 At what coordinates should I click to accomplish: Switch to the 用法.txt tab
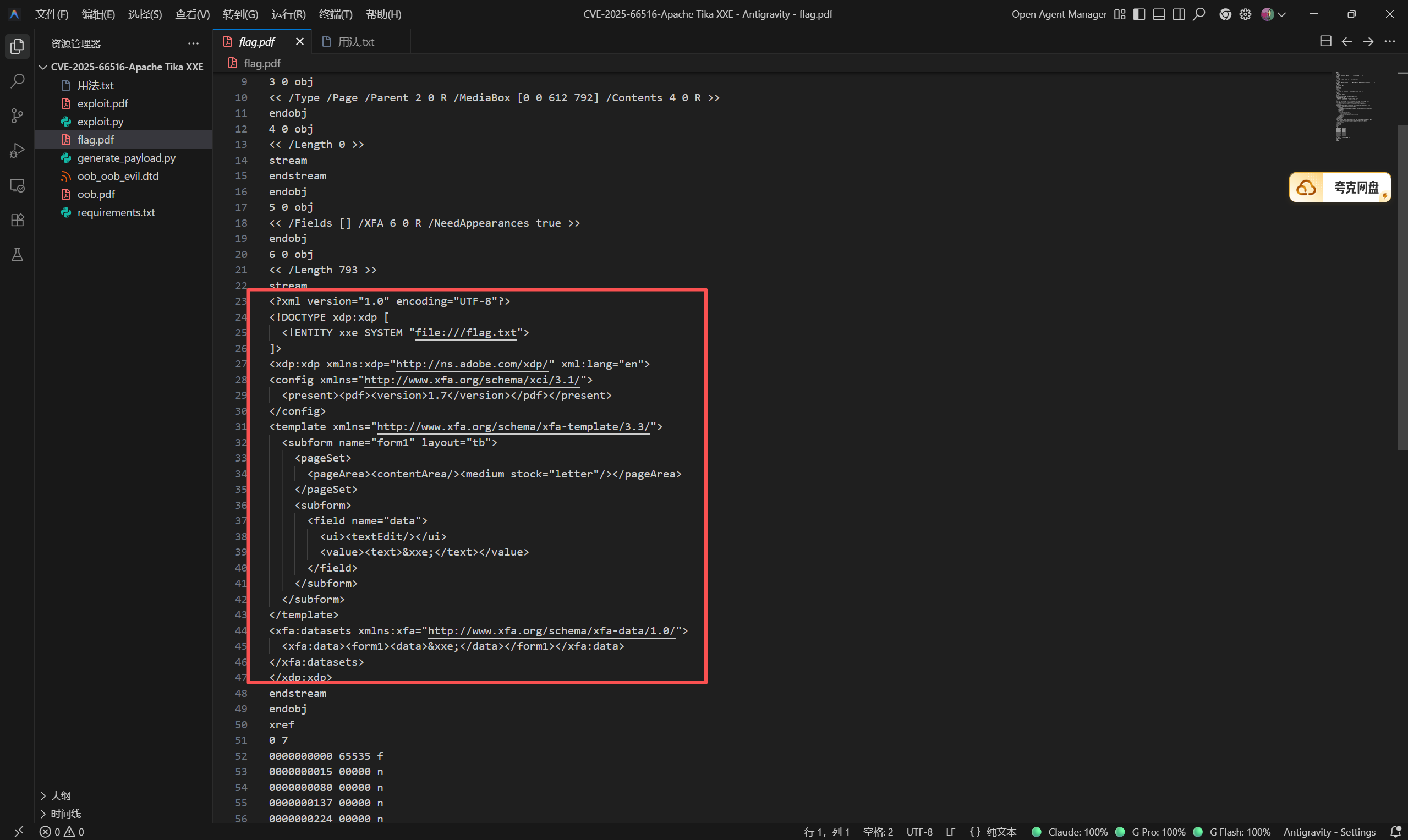pos(355,42)
